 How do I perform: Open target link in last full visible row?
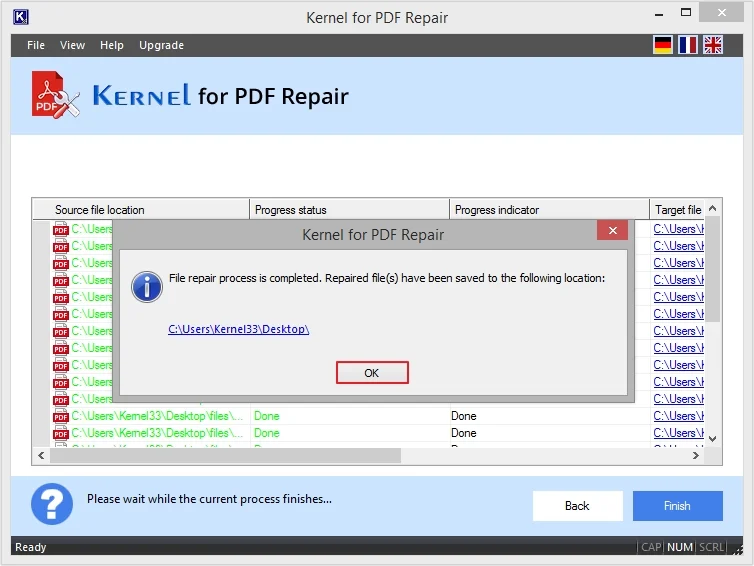point(679,433)
